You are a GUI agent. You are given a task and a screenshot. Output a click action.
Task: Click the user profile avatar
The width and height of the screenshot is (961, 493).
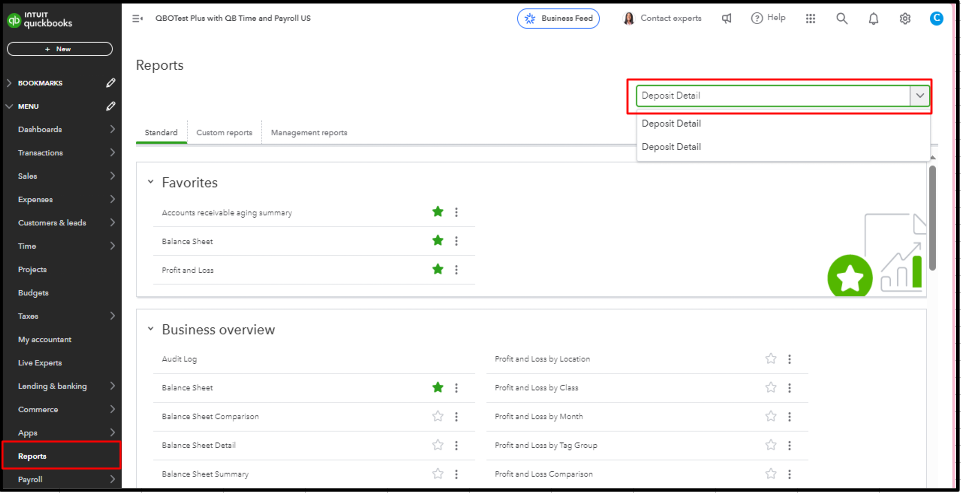(936, 18)
